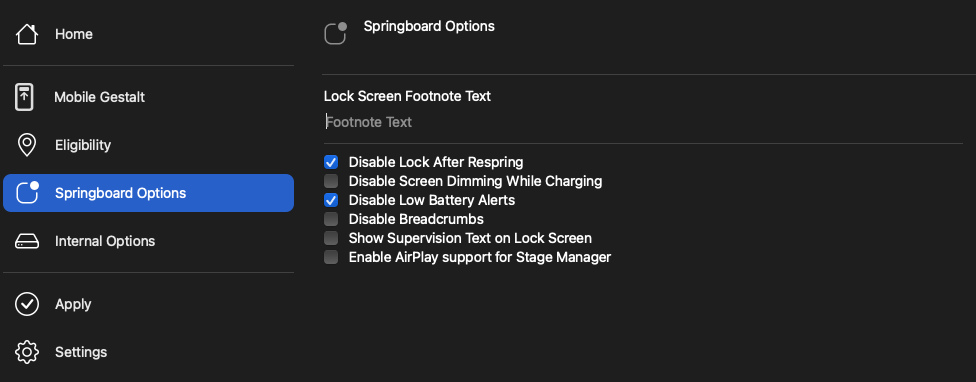976x382 pixels.
Task: Select the Mobile Gestalt phone icon
Action: coord(24,97)
